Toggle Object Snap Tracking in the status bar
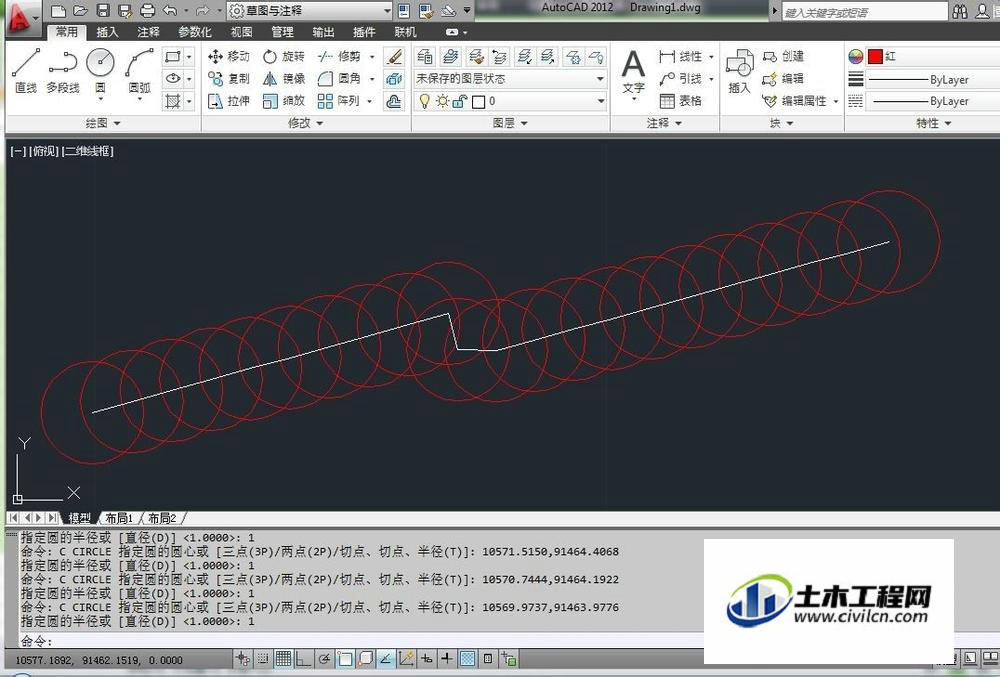Viewport: 1000px width, 677px height. pyautogui.click(x=386, y=659)
